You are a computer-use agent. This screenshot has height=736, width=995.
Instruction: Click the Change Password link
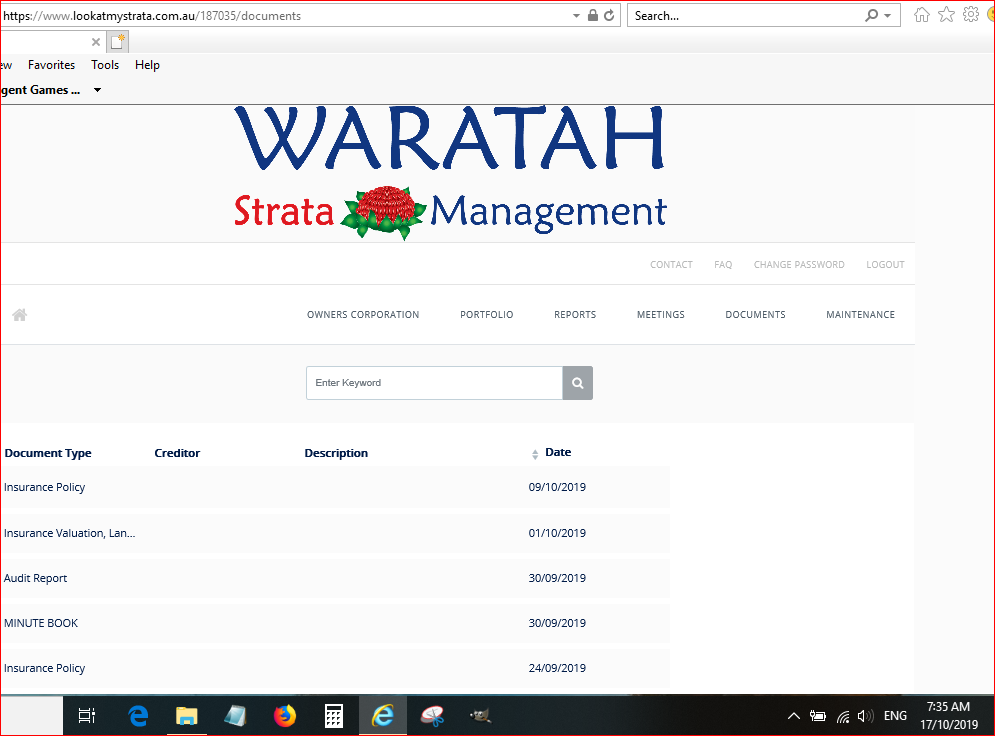799,265
